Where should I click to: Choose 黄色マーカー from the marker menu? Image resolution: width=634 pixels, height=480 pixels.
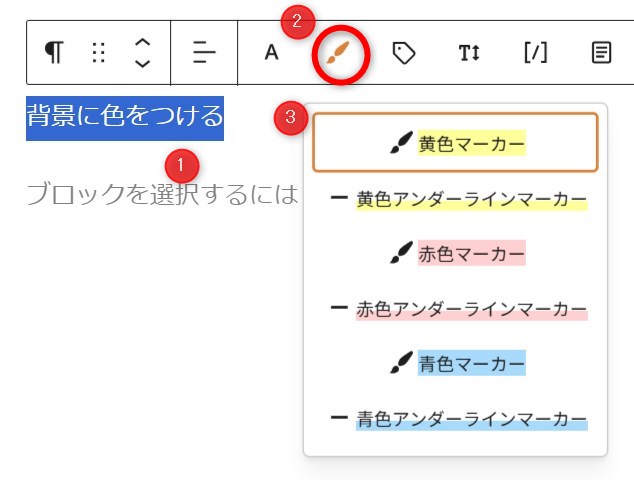pos(455,143)
